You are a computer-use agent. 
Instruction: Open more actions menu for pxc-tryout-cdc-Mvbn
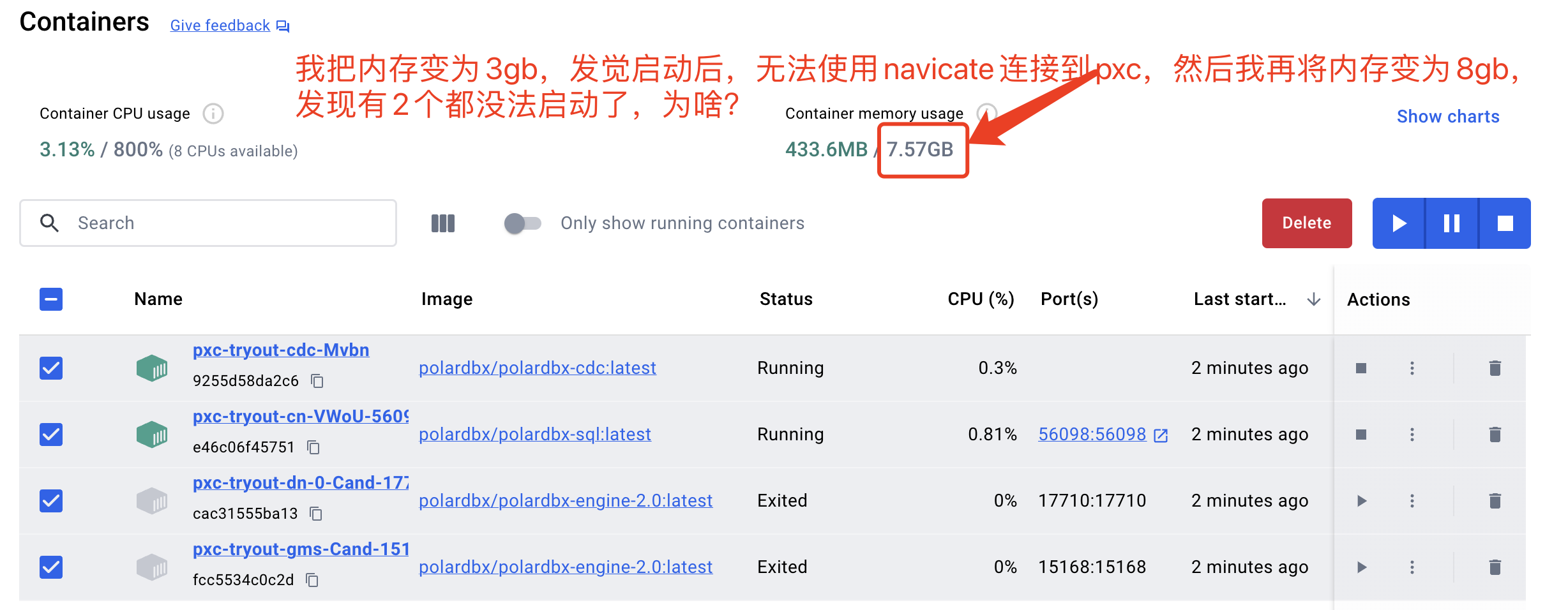(x=1412, y=368)
